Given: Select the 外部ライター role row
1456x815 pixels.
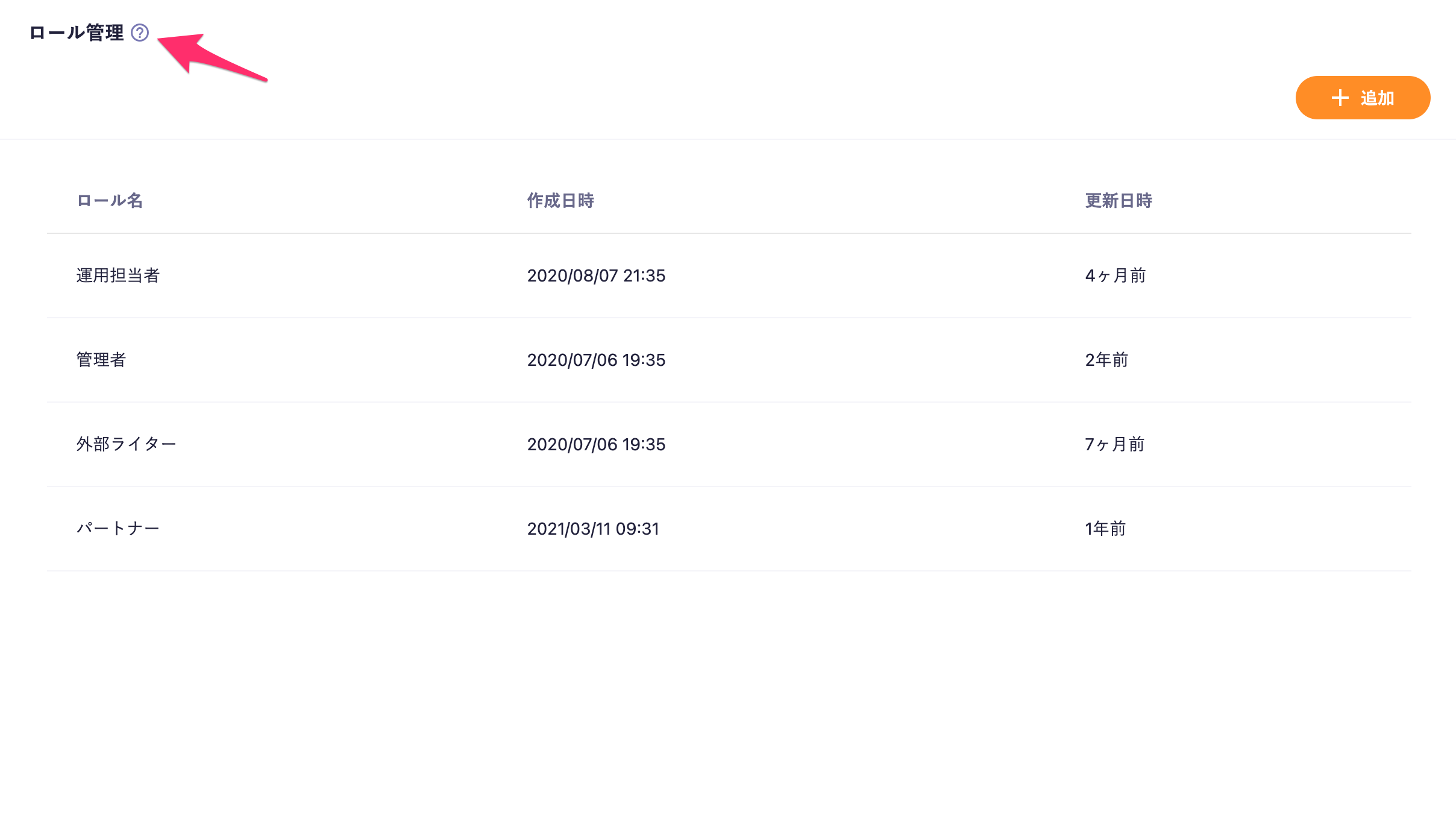Looking at the screenshot, I should [x=126, y=444].
